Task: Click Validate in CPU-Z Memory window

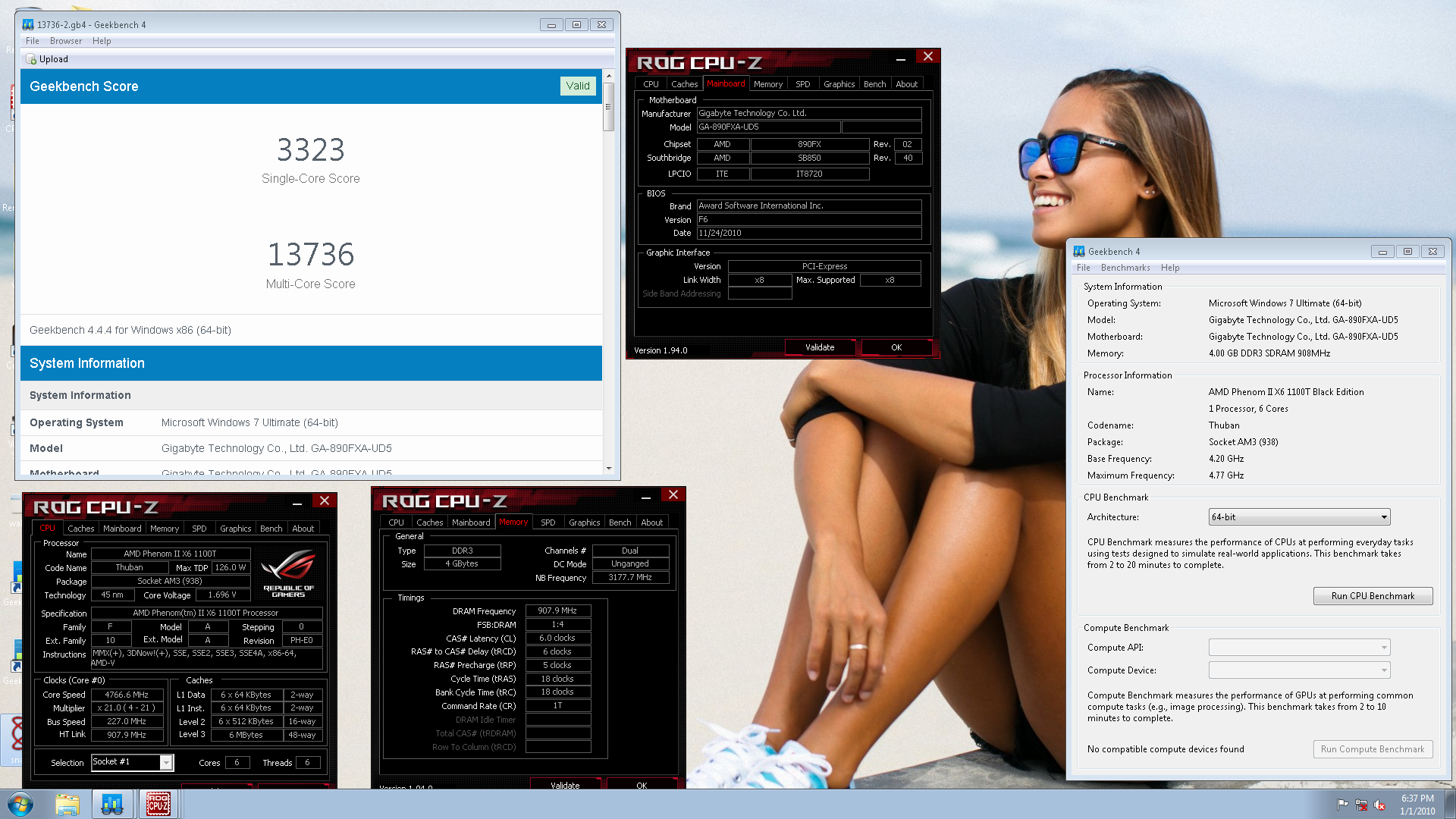Action: (x=565, y=784)
